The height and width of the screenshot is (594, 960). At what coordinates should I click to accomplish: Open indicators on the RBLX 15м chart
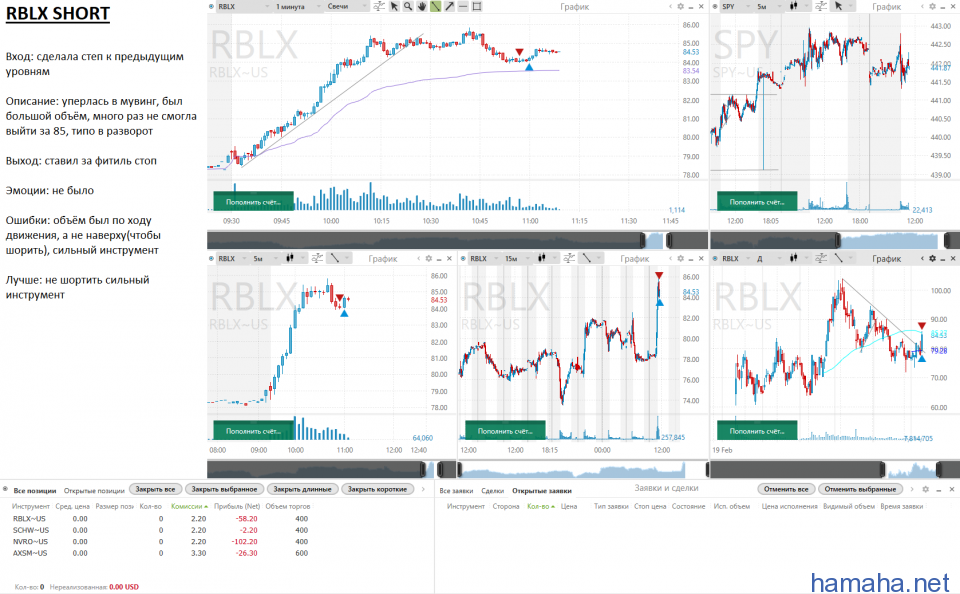(x=569, y=258)
